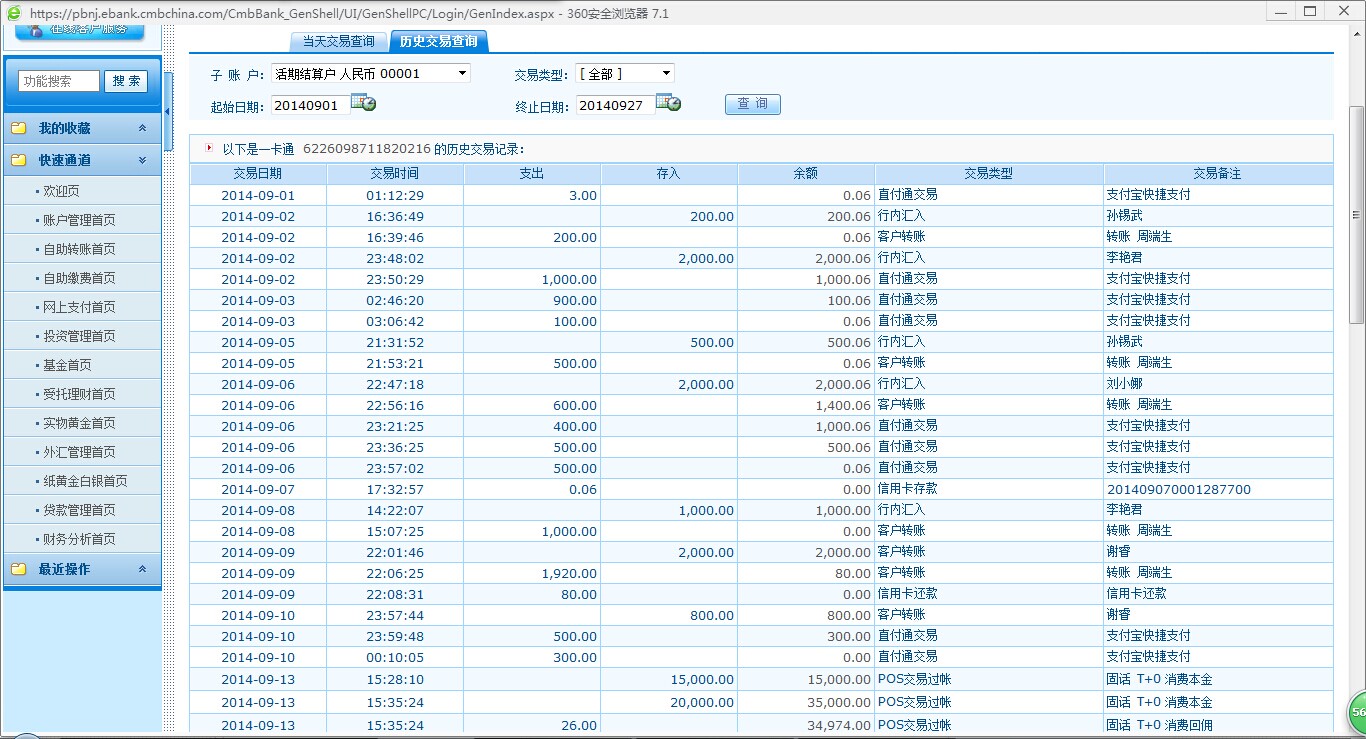Viewport: 1366px width, 739px height.
Task: Click the folder icon beside 最近操作
Action: coord(19,569)
